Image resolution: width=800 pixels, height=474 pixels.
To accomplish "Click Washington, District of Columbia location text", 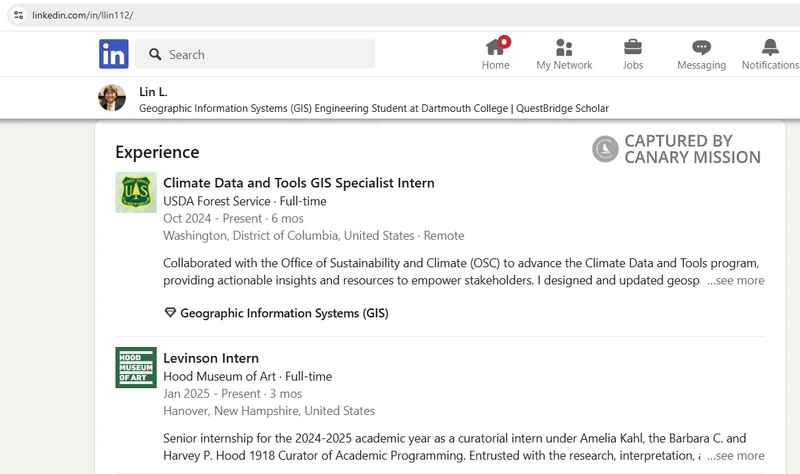I will click(x=314, y=236).
